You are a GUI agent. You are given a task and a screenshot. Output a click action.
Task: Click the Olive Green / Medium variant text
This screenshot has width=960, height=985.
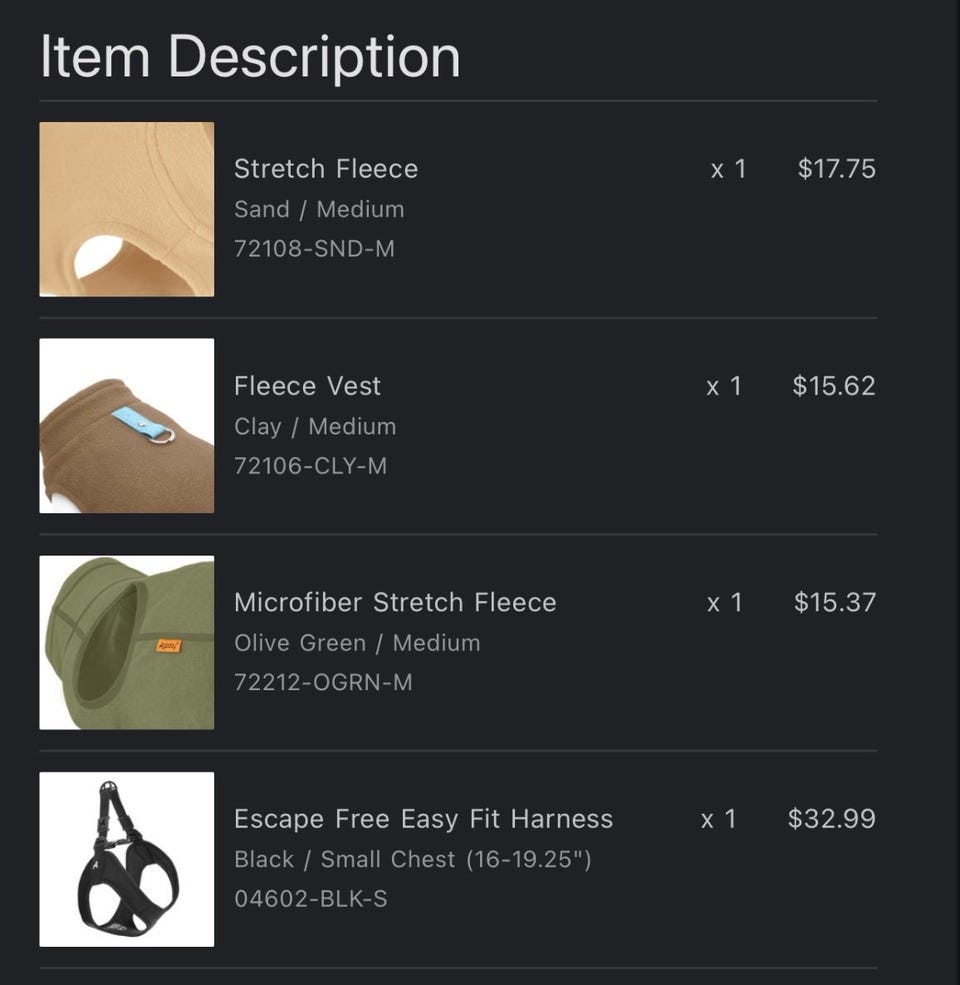click(x=357, y=643)
